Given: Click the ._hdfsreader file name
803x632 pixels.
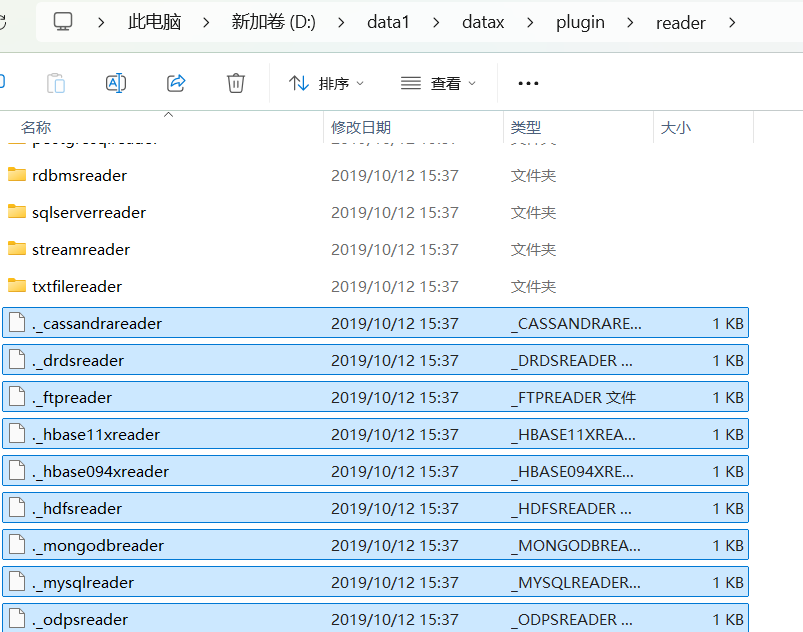Looking at the screenshot, I should [x=77, y=509].
